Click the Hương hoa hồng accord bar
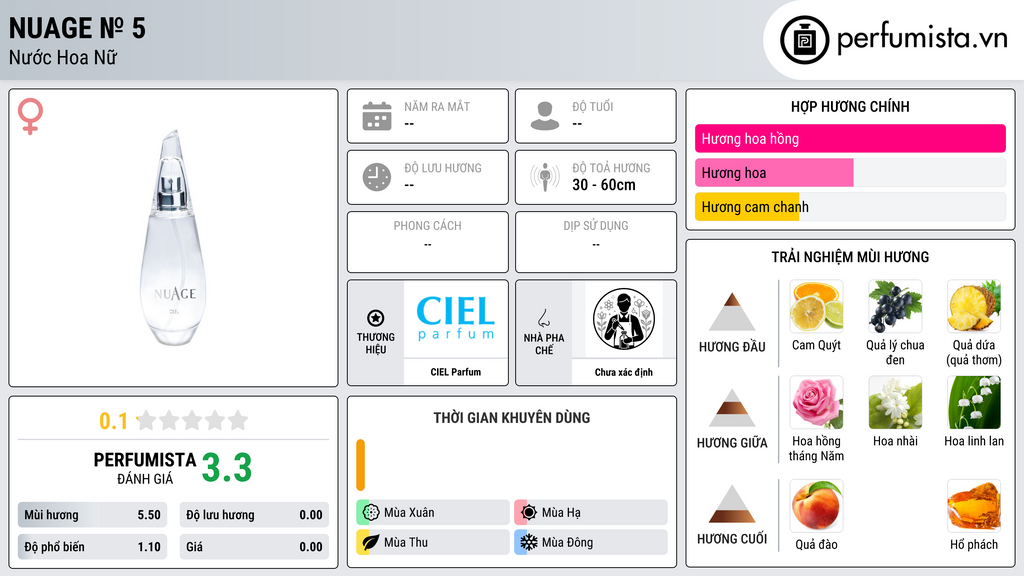 pos(850,138)
